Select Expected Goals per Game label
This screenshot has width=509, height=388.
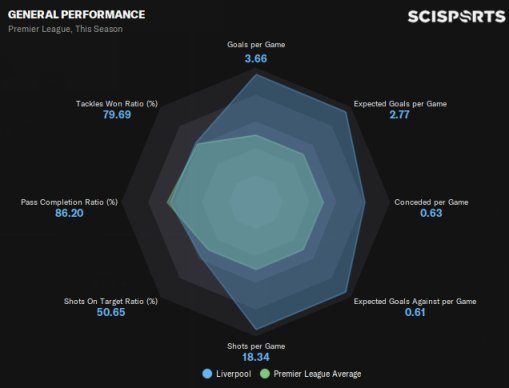400,104
